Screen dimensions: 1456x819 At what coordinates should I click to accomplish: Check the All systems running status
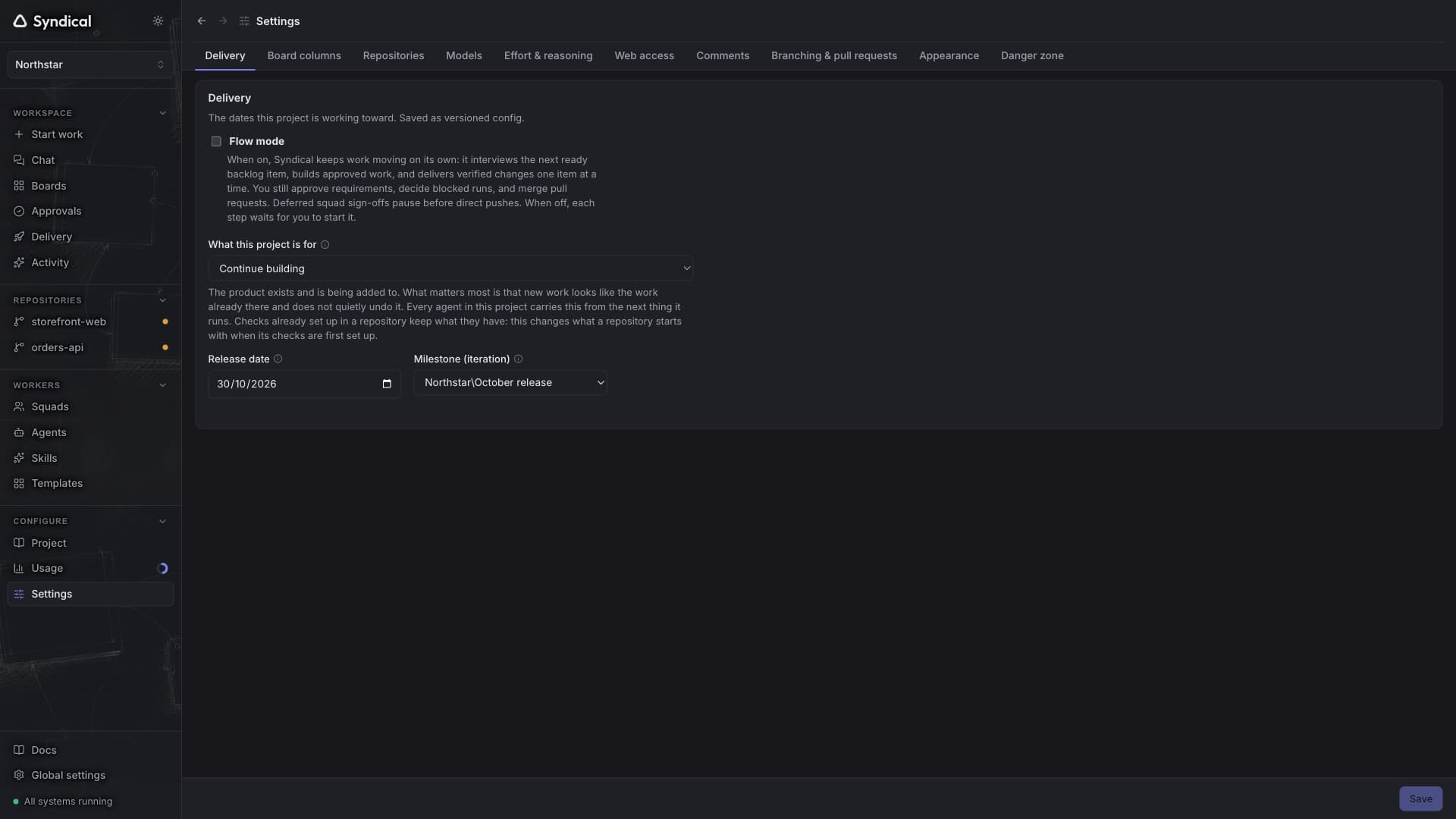(63, 802)
